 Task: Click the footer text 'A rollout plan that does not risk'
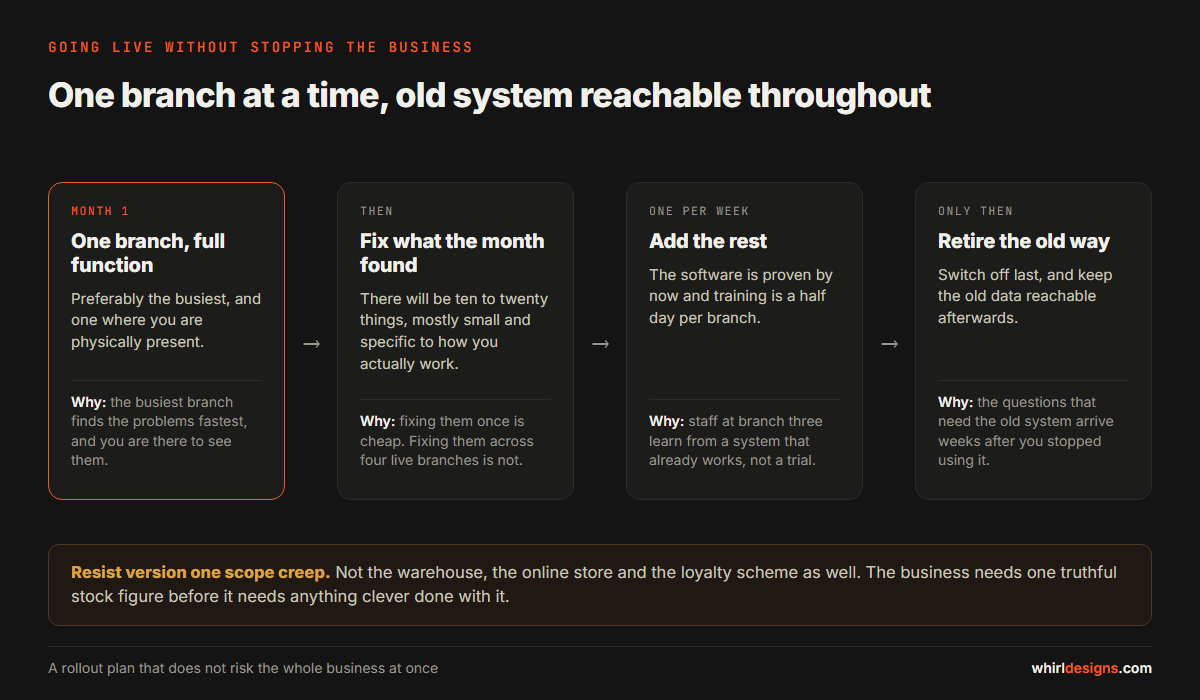tap(243, 668)
